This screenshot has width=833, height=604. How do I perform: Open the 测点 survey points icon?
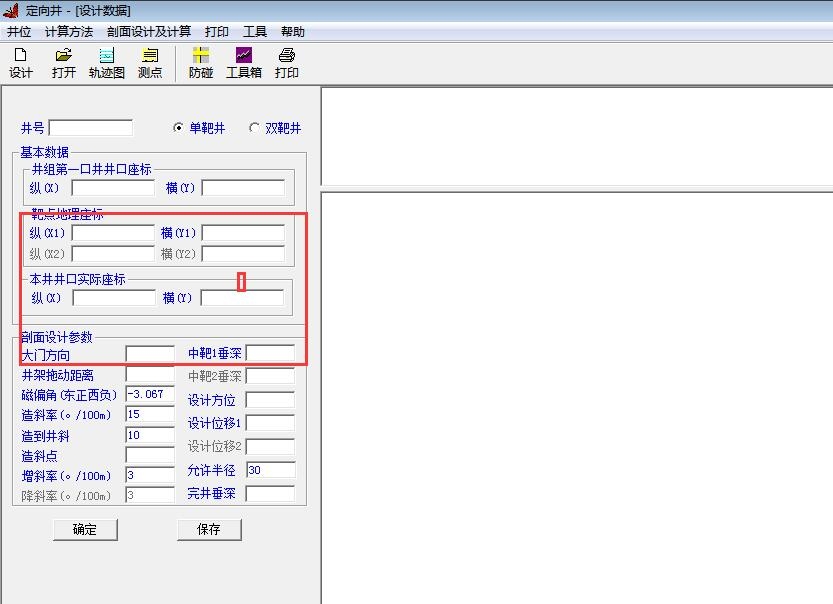point(150,62)
